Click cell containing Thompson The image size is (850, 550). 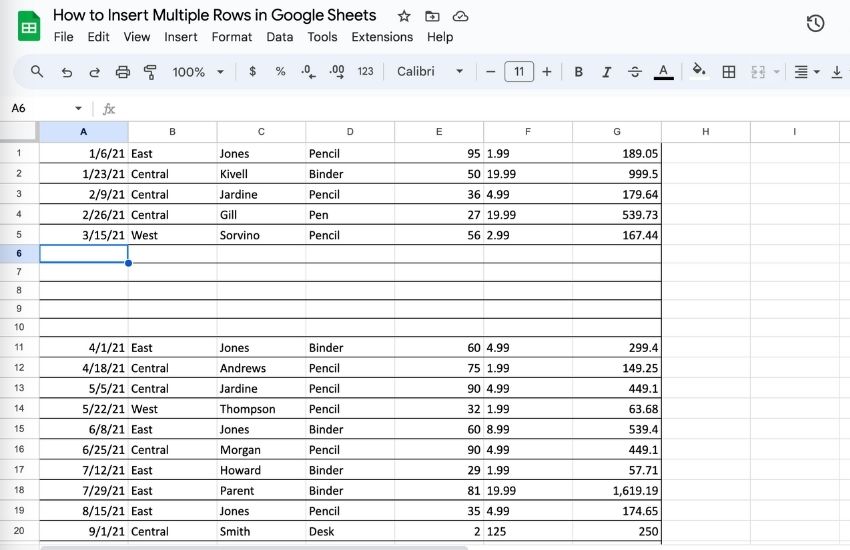point(261,409)
